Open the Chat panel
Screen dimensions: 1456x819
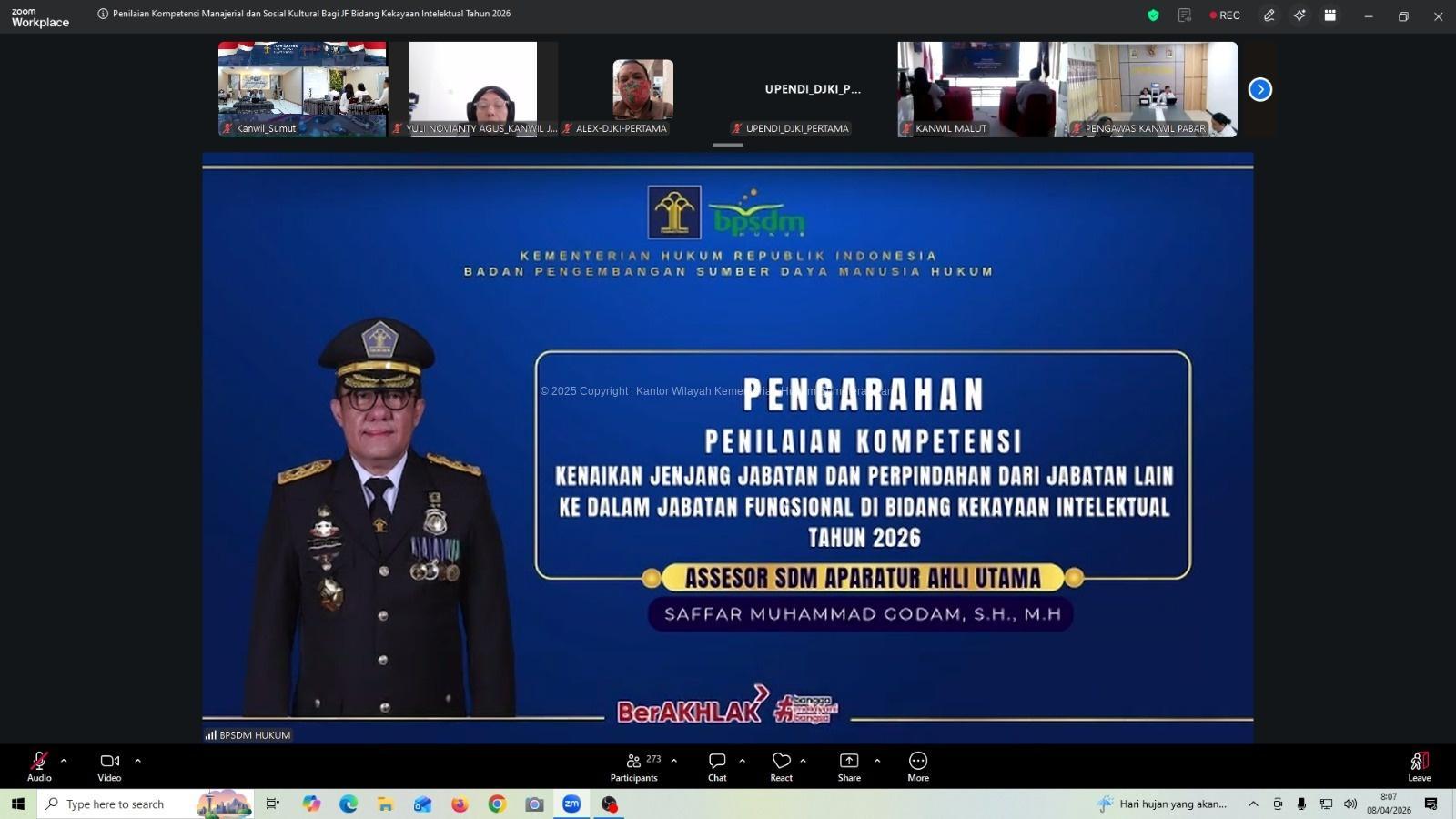pyautogui.click(x=717, y=765)
